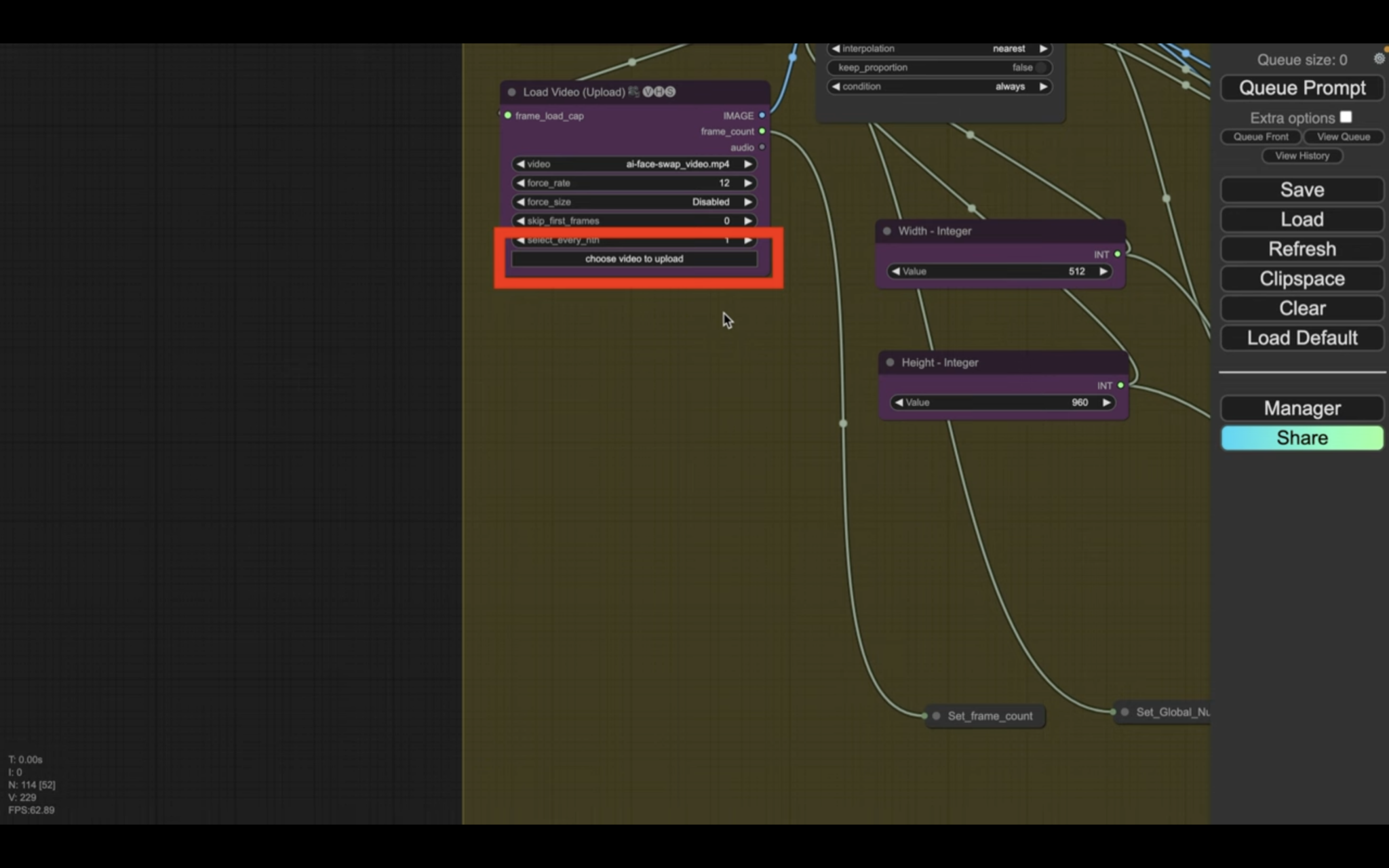Click right arrow on video file selector

click(x=747, y=164)
